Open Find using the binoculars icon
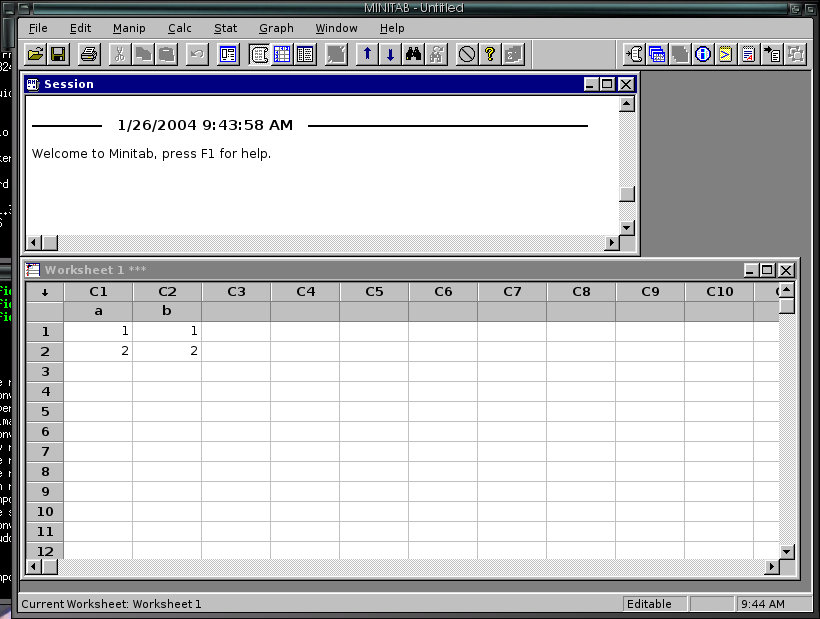This screenshot has width=820, height=619. point(413,54)
